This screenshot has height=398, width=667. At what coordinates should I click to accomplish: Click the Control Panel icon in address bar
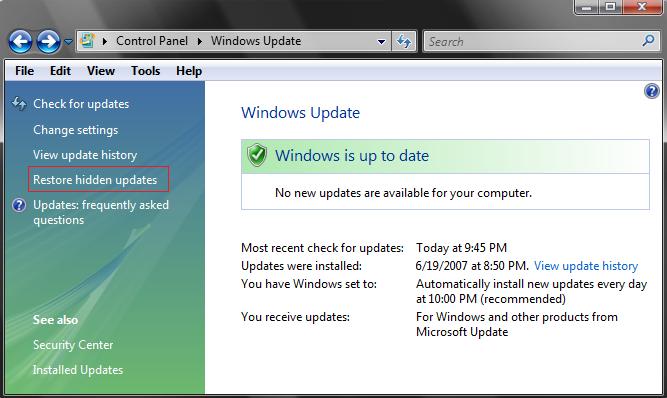click(88, 41)
